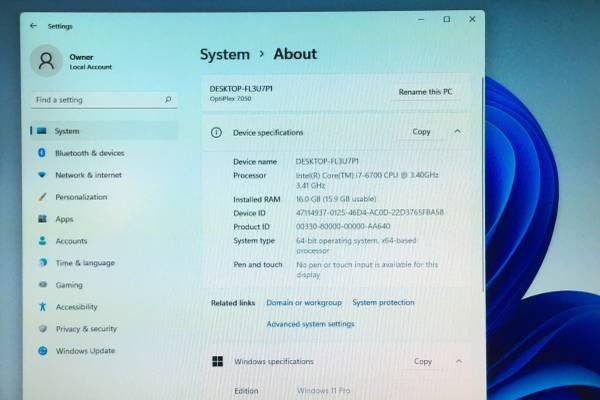Open the Apps settings section
Viewport: 600px width, 400px height.
64,219
